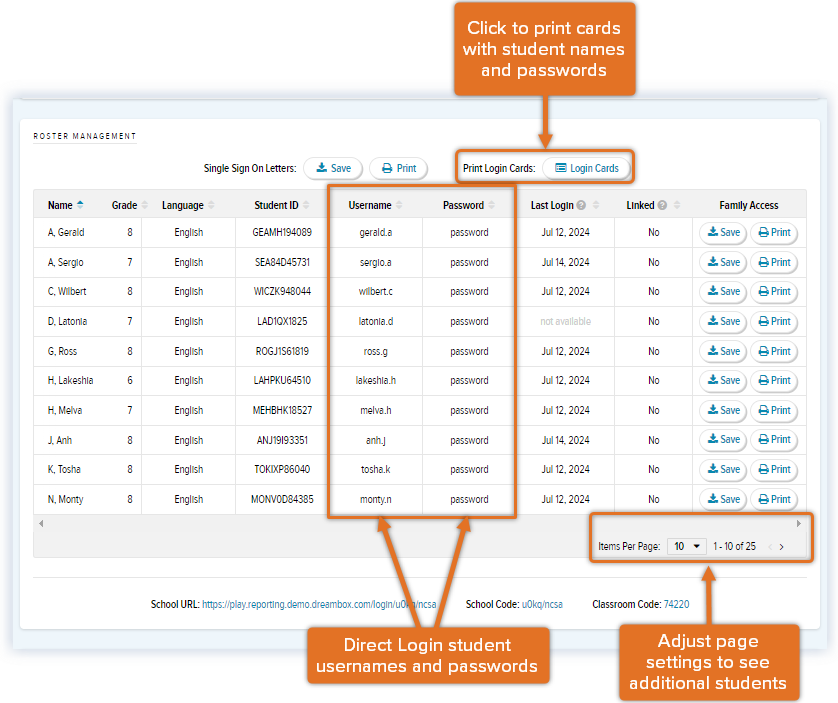Save family access letter for Gerald A
The width and height of the screenshot is (838, 703).
point(723,233)
